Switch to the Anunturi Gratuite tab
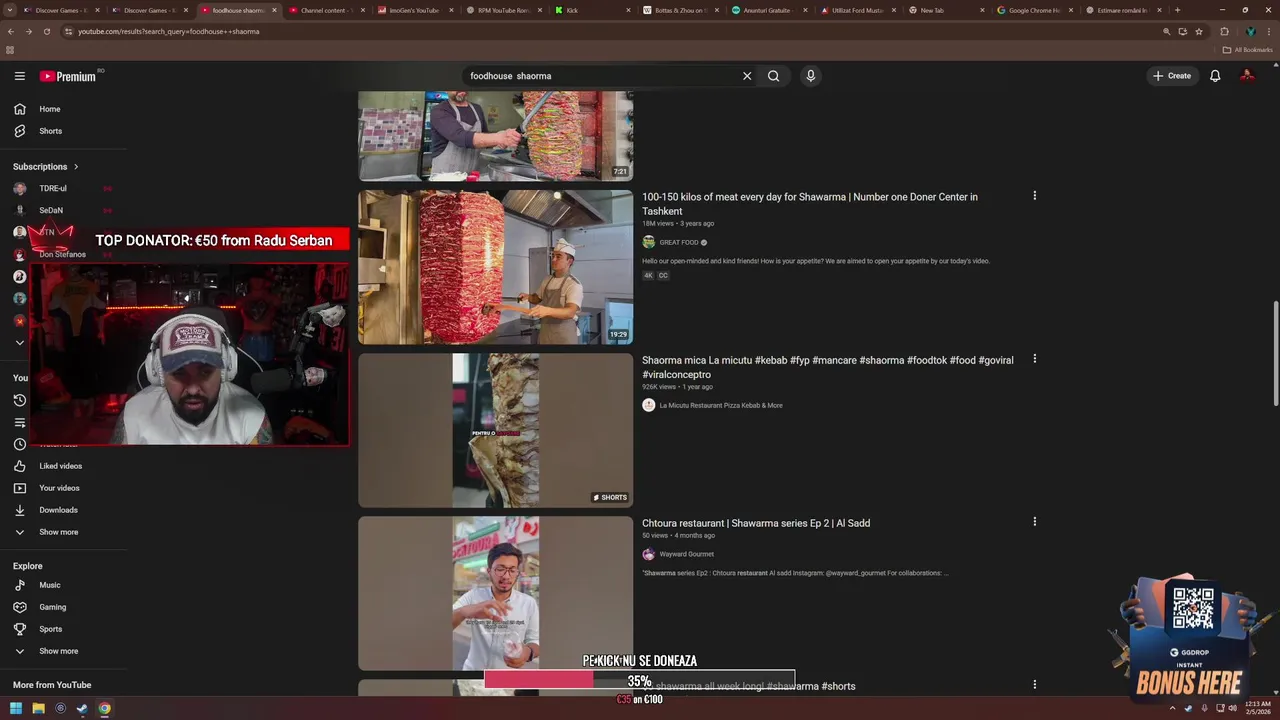This screenshot has height=720, width=1280. [767, 10]
